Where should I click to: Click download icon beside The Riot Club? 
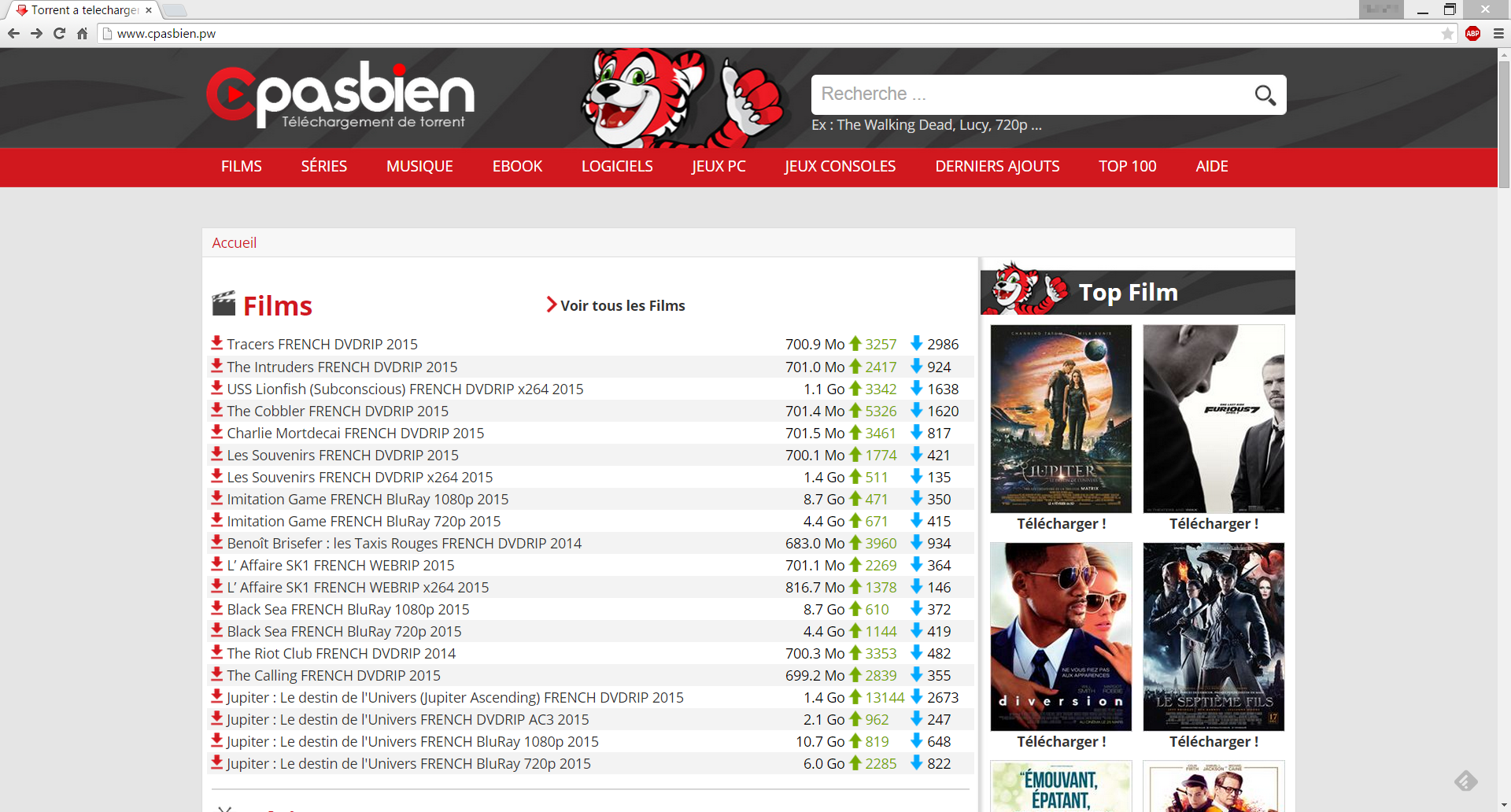click(x=217, y=652)
